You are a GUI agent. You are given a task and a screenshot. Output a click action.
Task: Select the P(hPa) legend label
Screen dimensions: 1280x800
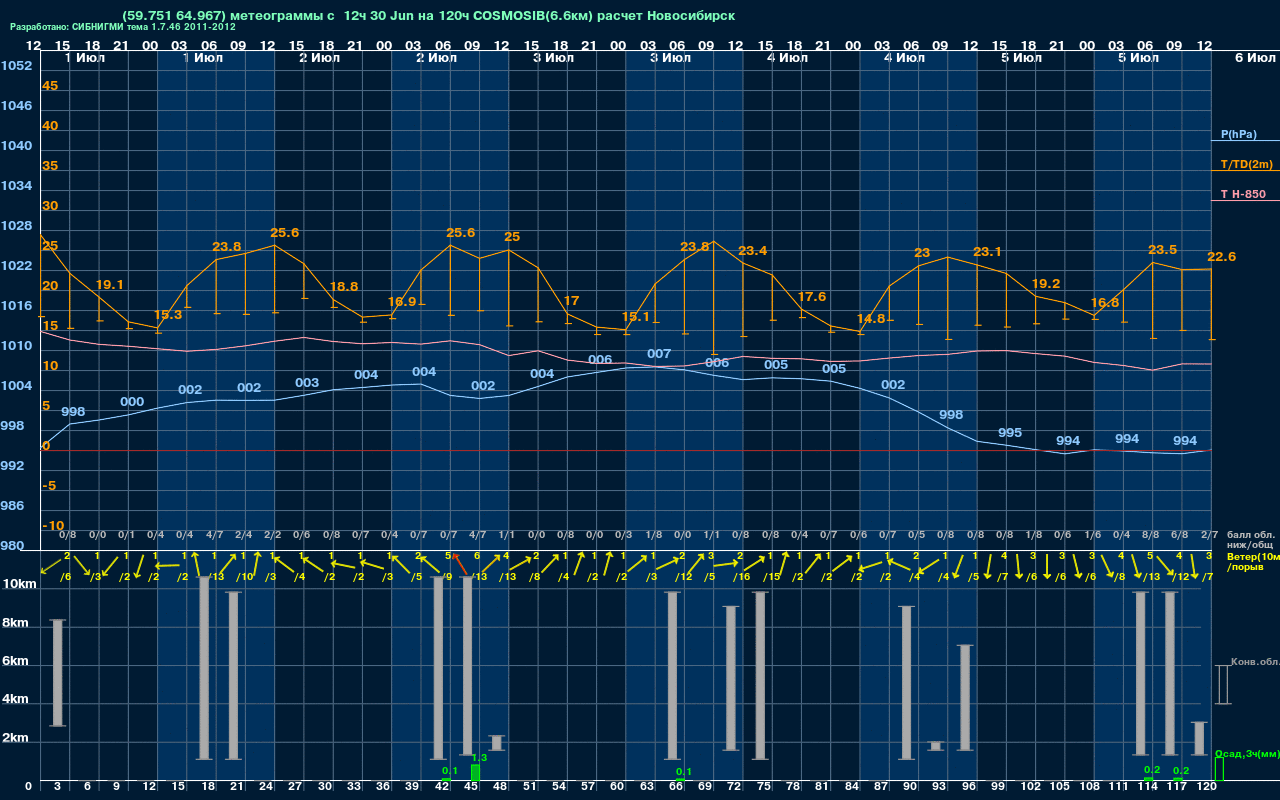click(x=1238, y=134)
